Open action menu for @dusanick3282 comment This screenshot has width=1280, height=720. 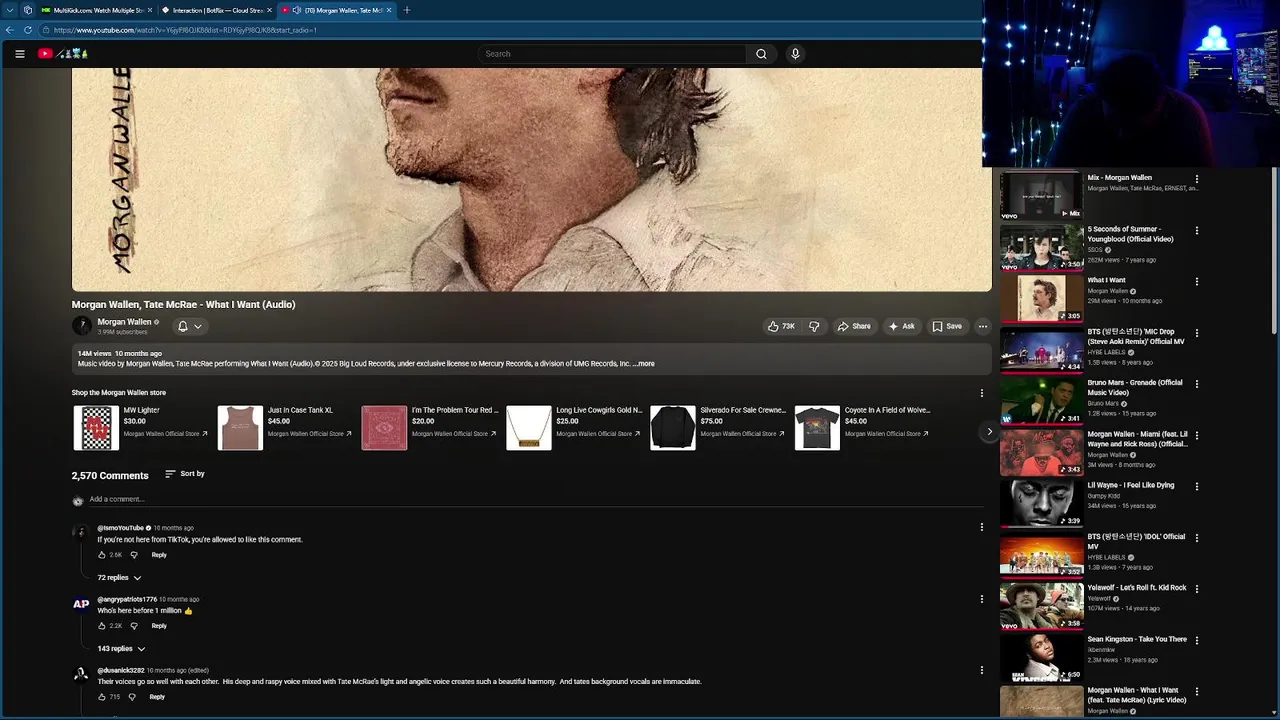point(981,670)
